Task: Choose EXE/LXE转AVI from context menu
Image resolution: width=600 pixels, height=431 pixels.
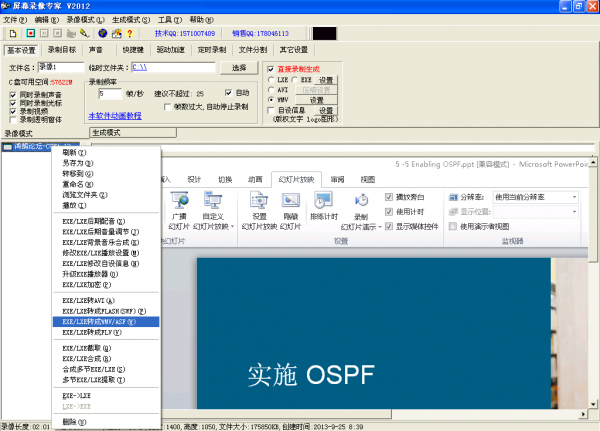Action: pyautogui.click(x=106, y=300)
